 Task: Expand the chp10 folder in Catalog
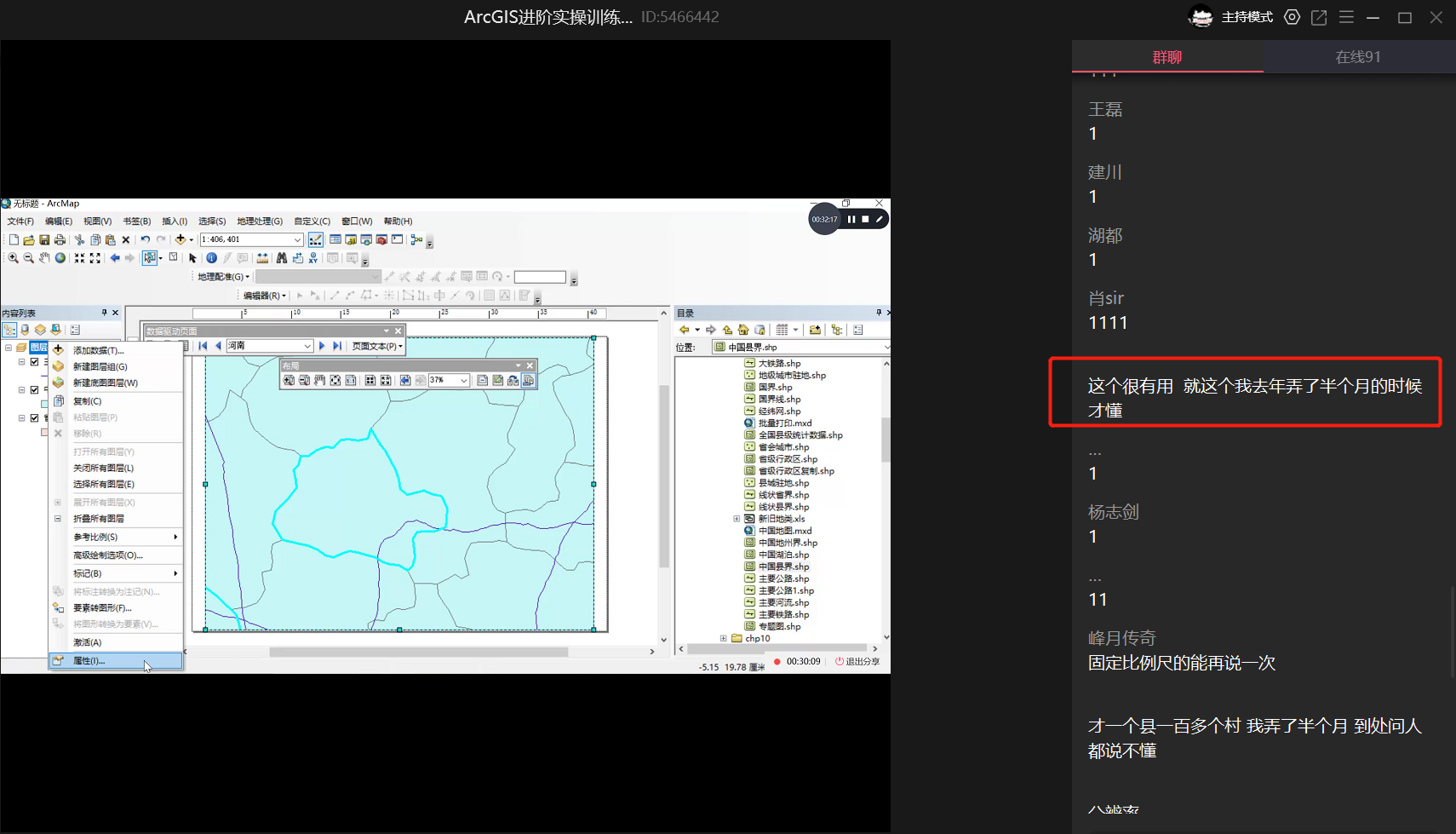pyautogui.click(x=724, y=638)
